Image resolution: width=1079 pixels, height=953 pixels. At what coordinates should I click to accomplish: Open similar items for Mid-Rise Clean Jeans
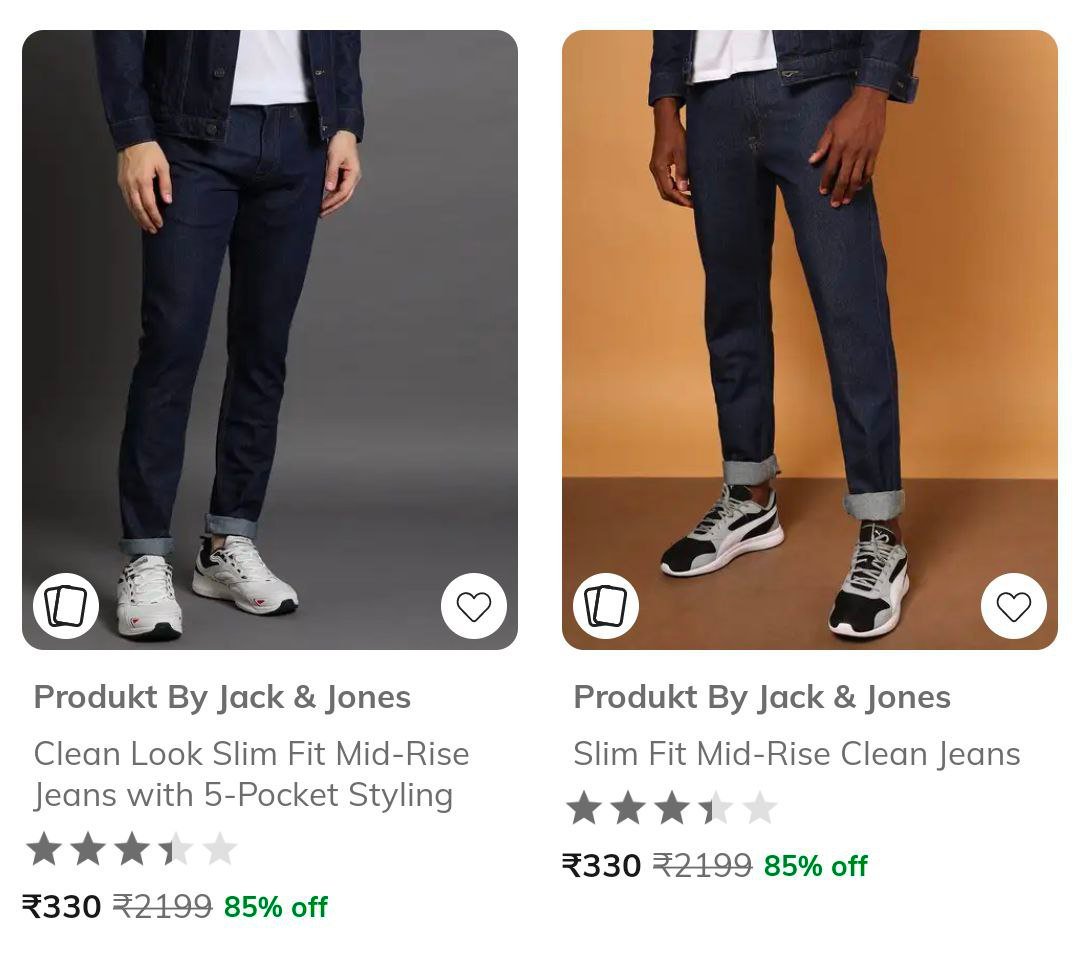606,606
